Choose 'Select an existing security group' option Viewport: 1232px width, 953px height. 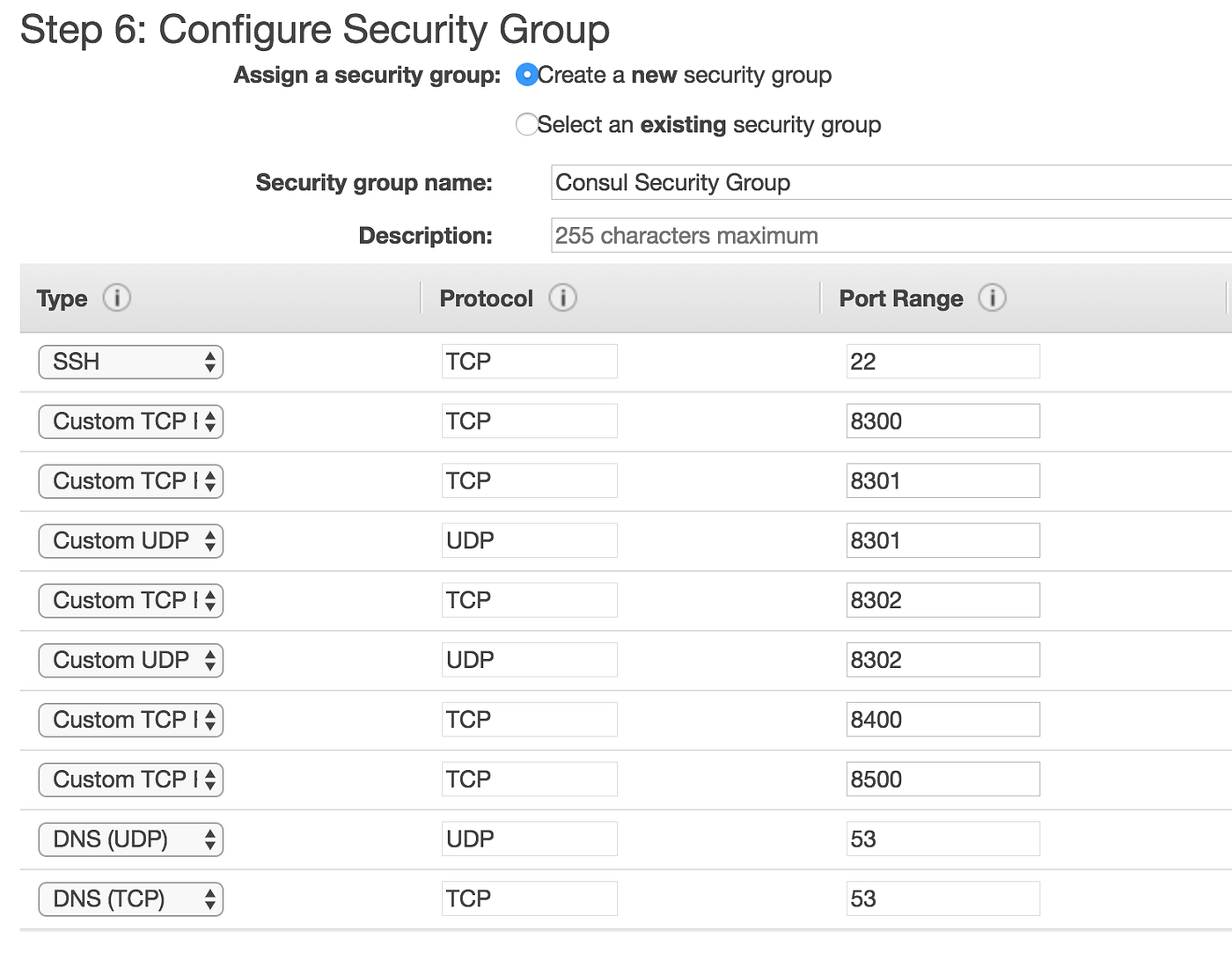click(x=526, y=125)
